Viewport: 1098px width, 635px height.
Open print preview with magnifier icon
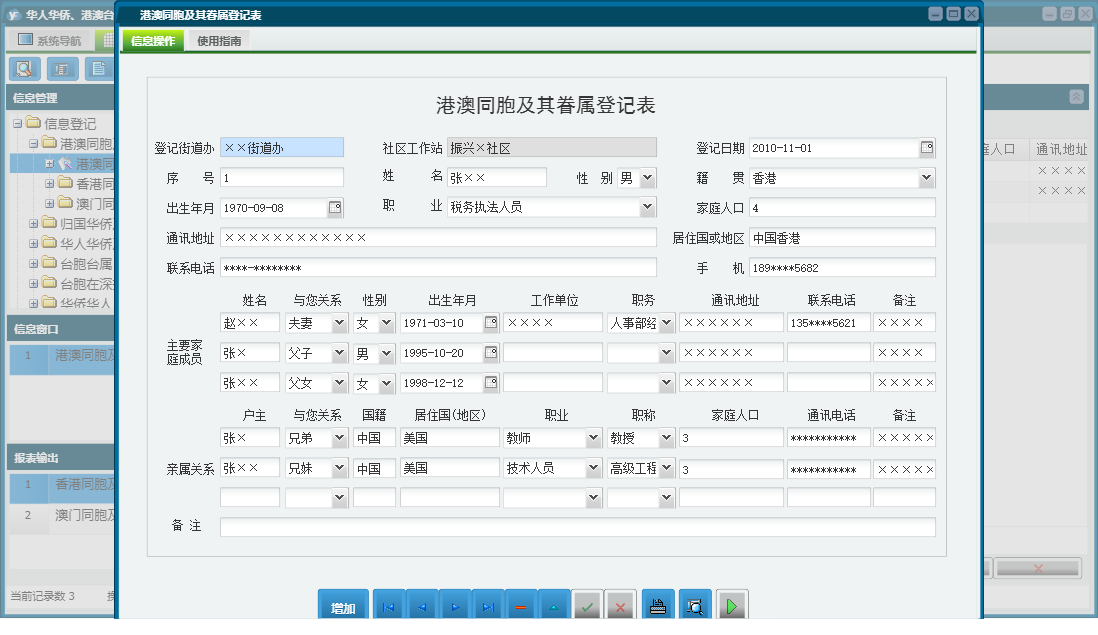coord(695,607)
